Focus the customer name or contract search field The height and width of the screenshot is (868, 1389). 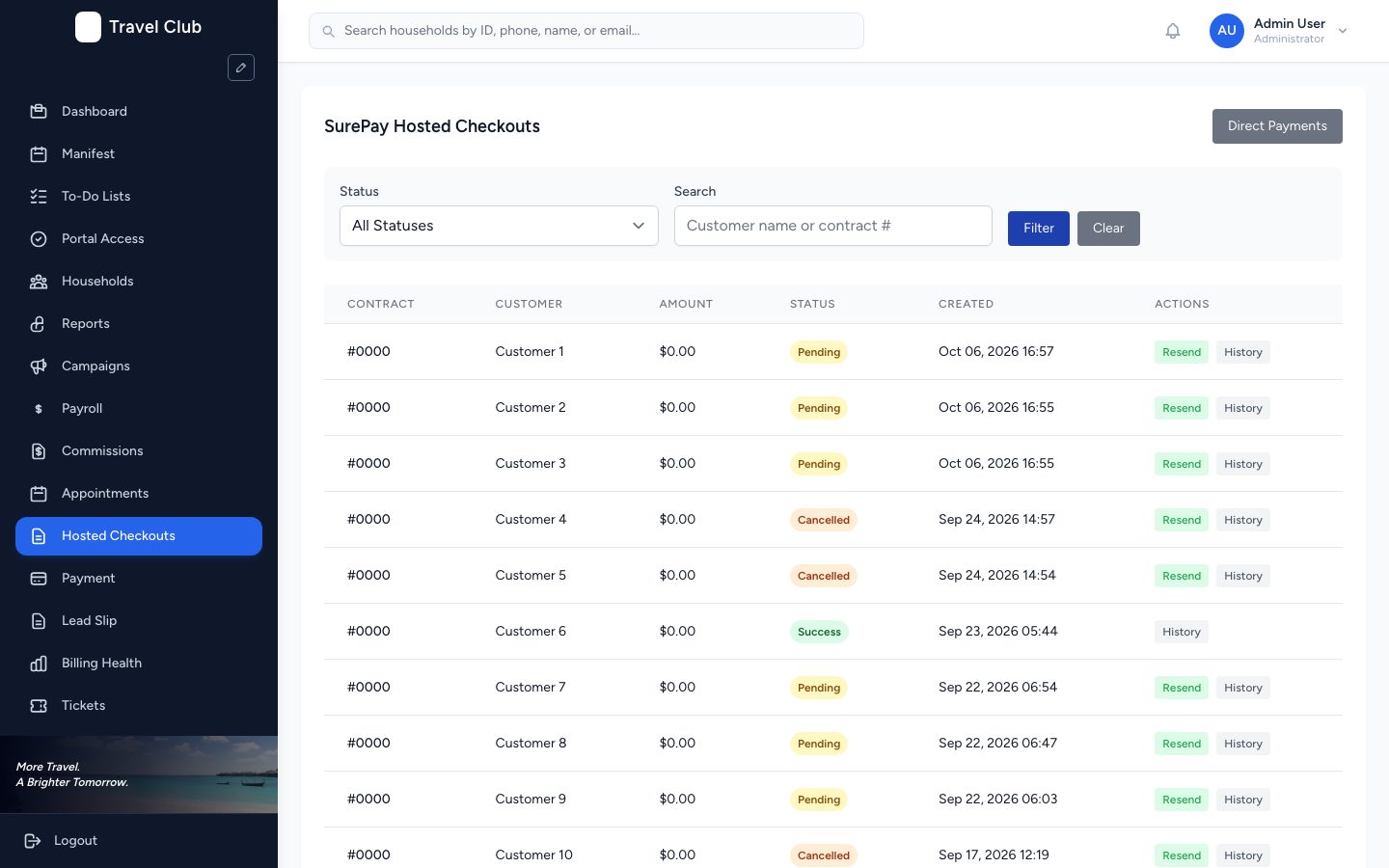point(833,226)
